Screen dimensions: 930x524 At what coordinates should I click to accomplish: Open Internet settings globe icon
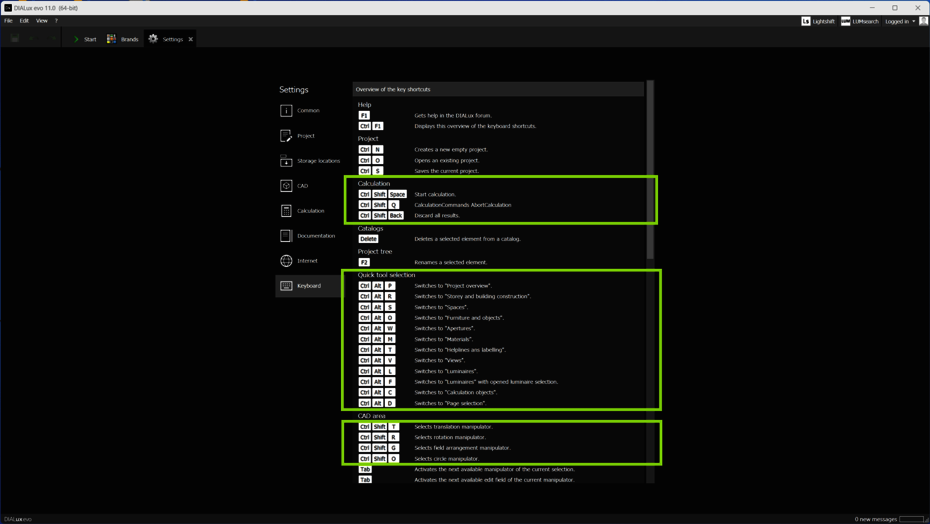(286, 261)
